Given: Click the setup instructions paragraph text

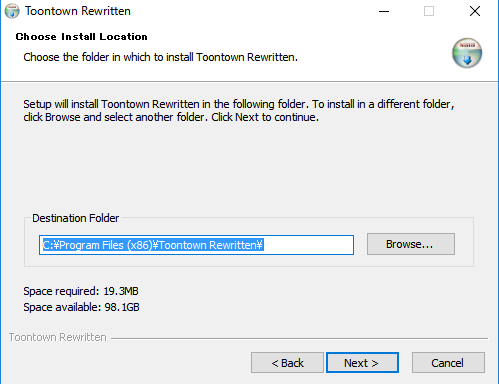Looking at the screenshot, I should click(x=239, y=111).
